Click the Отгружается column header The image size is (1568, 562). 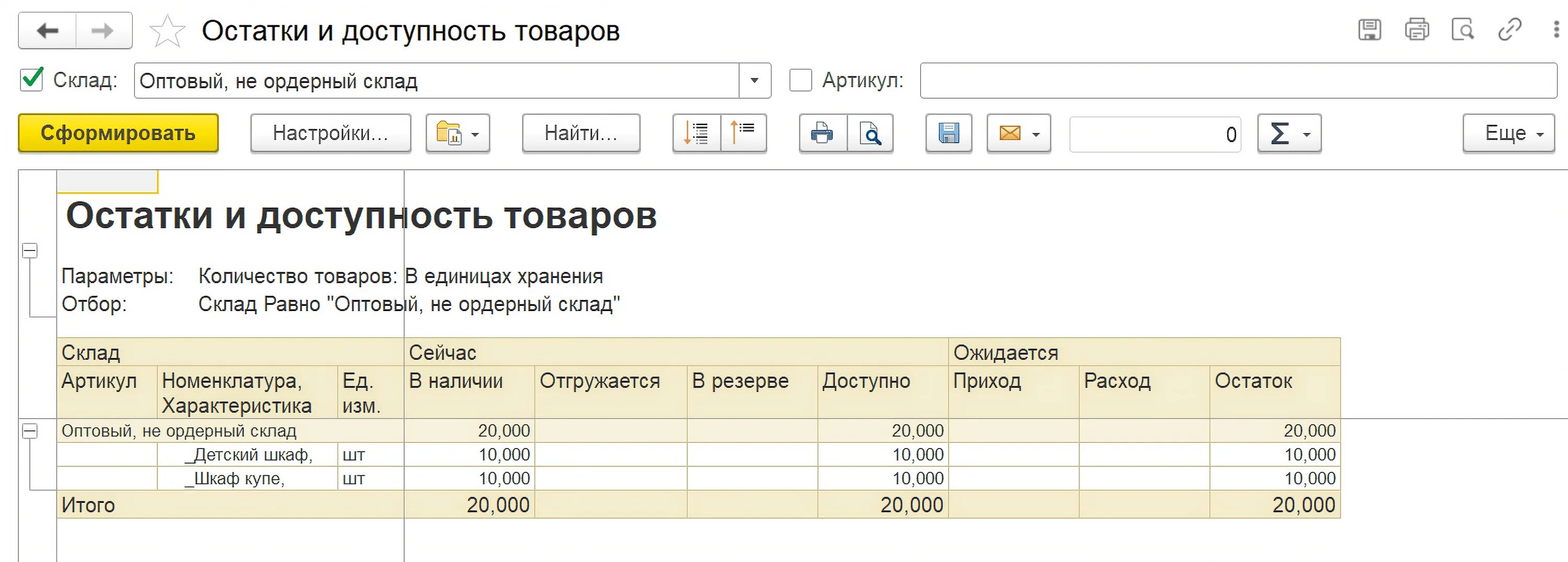pos(611,392)
